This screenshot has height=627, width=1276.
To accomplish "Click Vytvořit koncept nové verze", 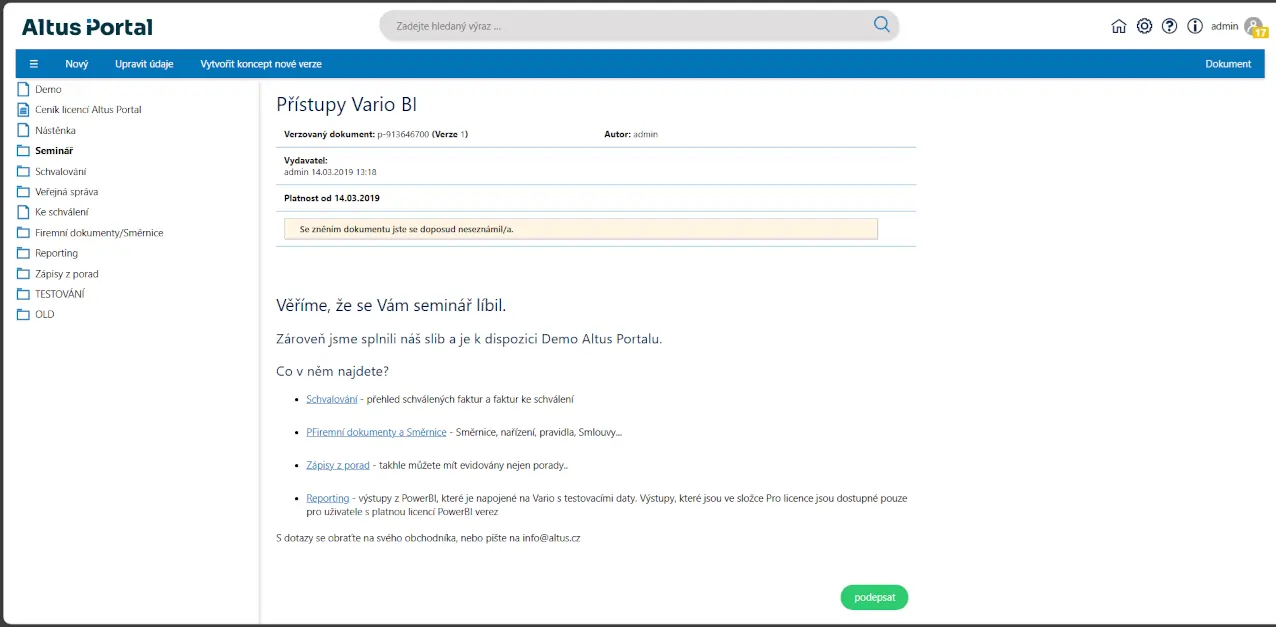I will [x=261, y=64].
